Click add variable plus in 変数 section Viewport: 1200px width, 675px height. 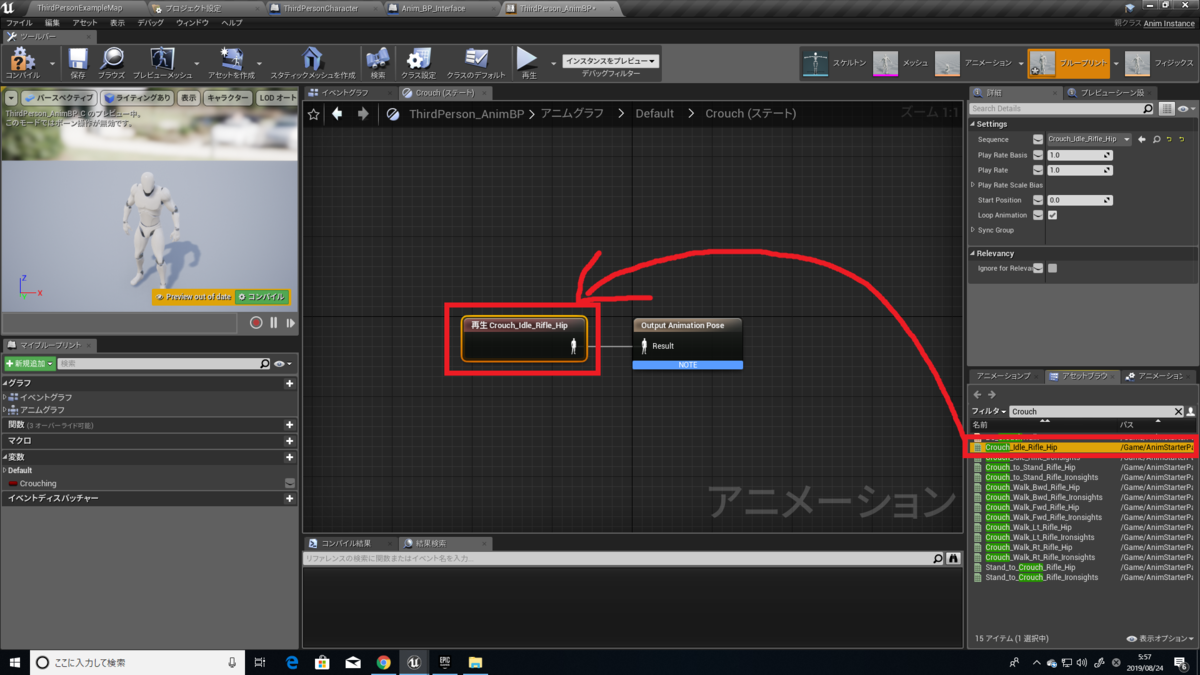tap(290, 456)
